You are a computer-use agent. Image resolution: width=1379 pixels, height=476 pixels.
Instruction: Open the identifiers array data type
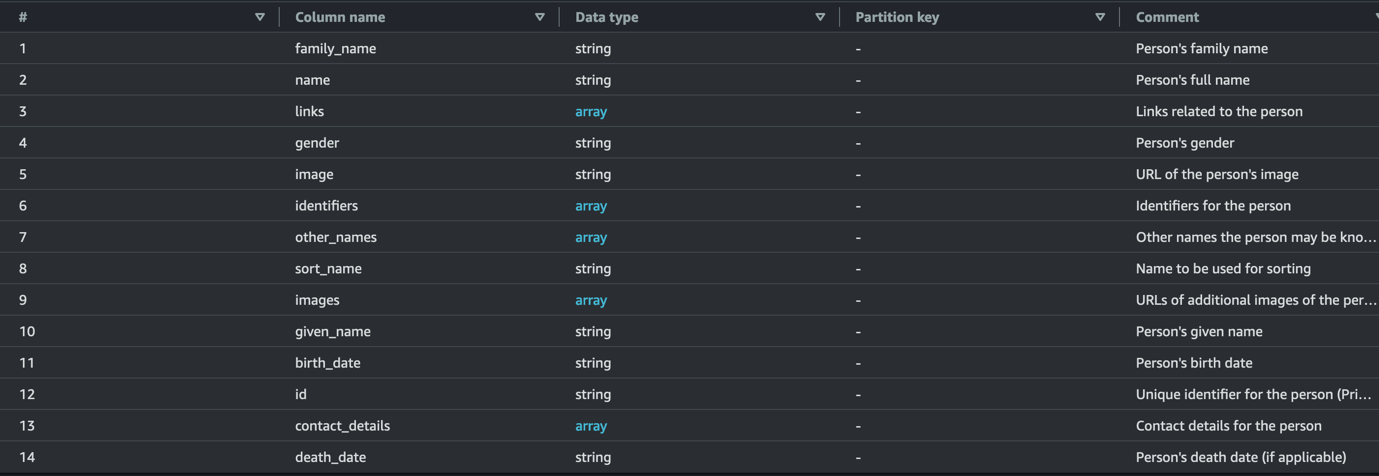coord(591,206)
